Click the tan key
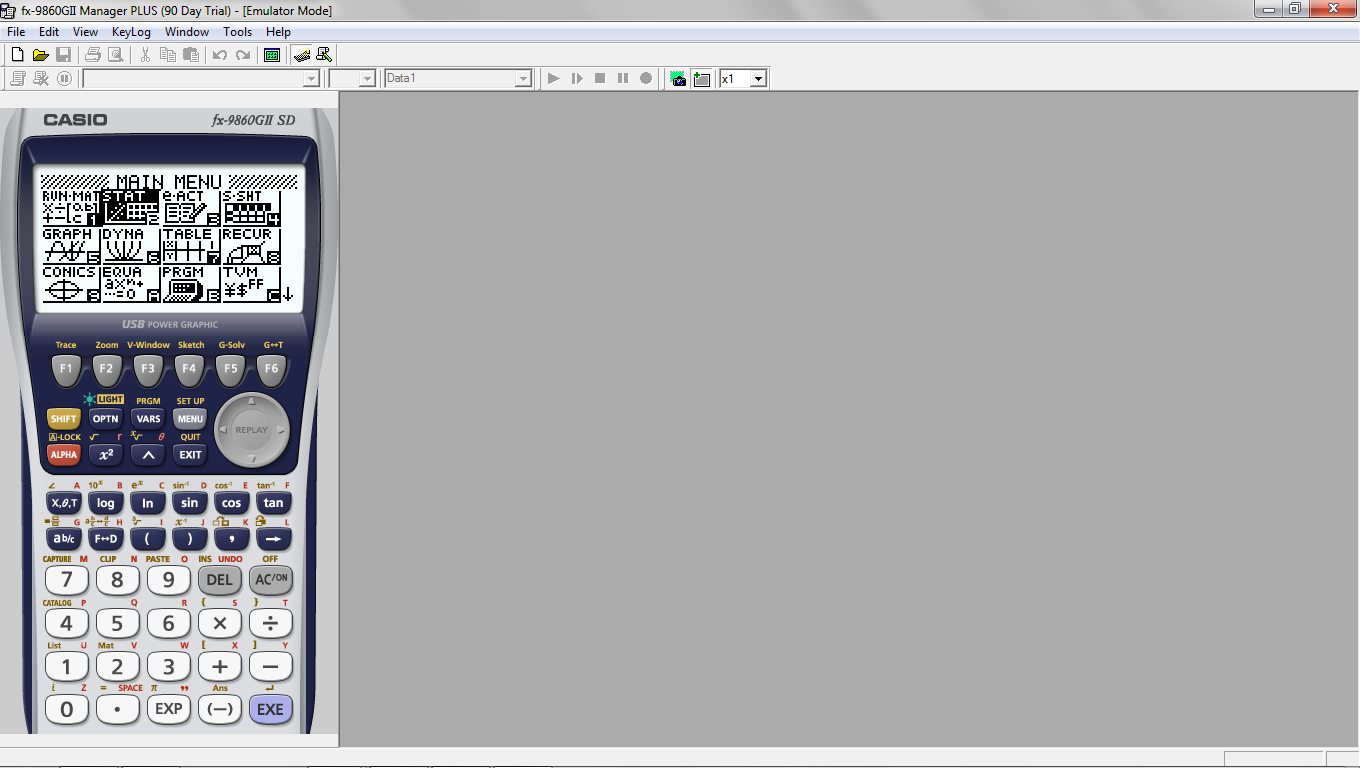 pos(273,503)
